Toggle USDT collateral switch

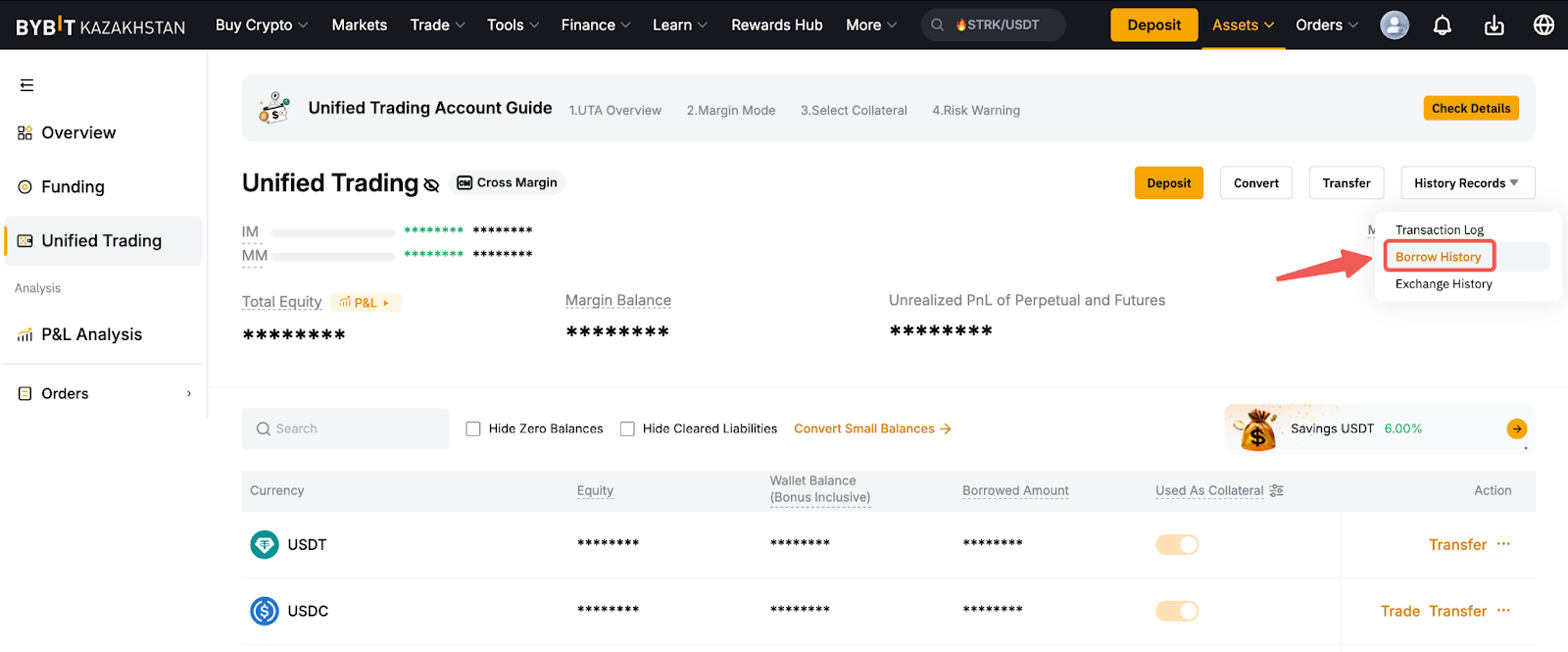pyautogui.click(x=1177, y=544)
